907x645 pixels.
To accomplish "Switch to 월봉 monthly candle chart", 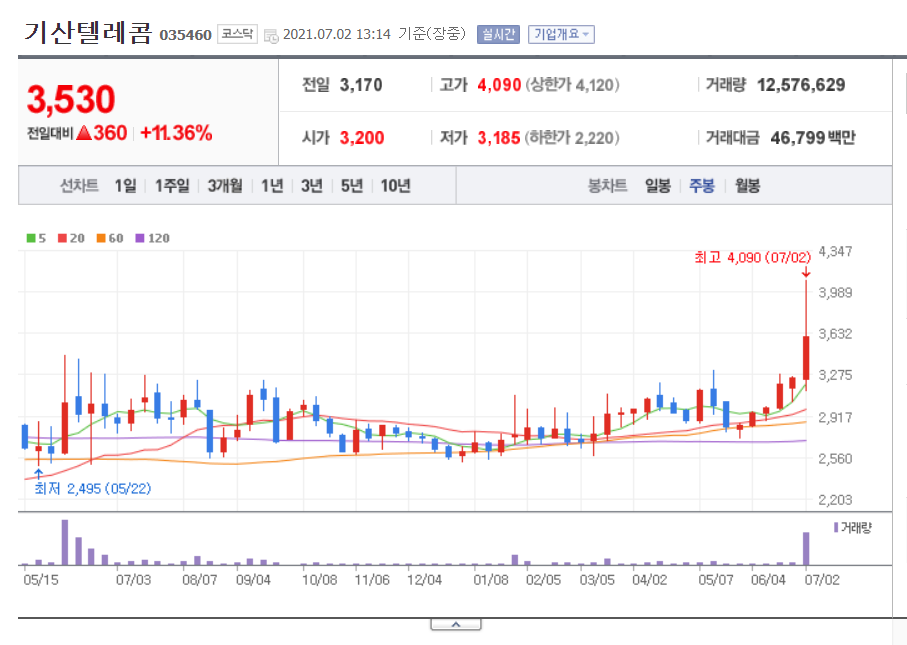I will 747,186.
